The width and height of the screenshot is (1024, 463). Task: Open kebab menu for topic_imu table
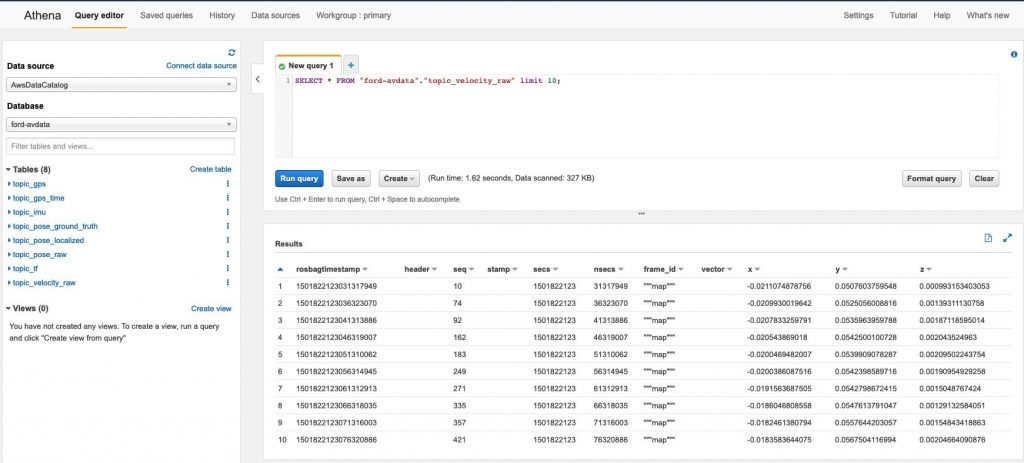[x=227, y=212]
